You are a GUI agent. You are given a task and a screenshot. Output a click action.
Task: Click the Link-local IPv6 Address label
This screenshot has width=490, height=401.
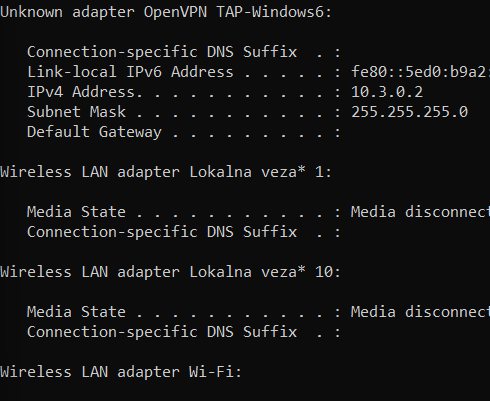point(130,72)
